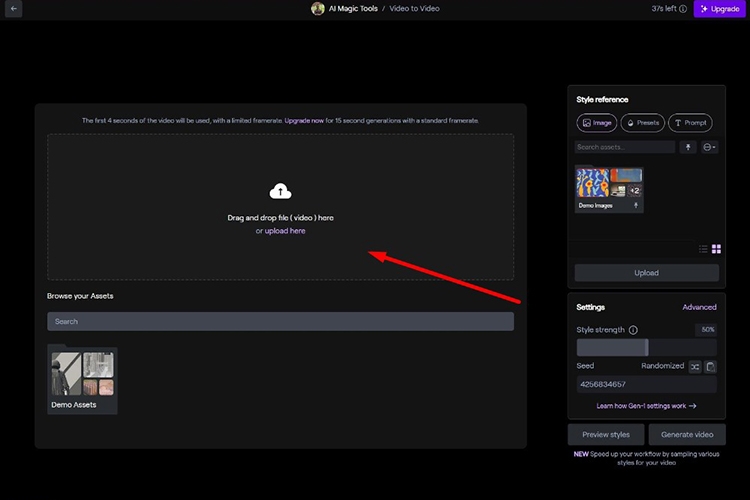Click the cloud upload icon
Image resolution: width=750 pixels, height=500 pixels.
coord(280,191)
